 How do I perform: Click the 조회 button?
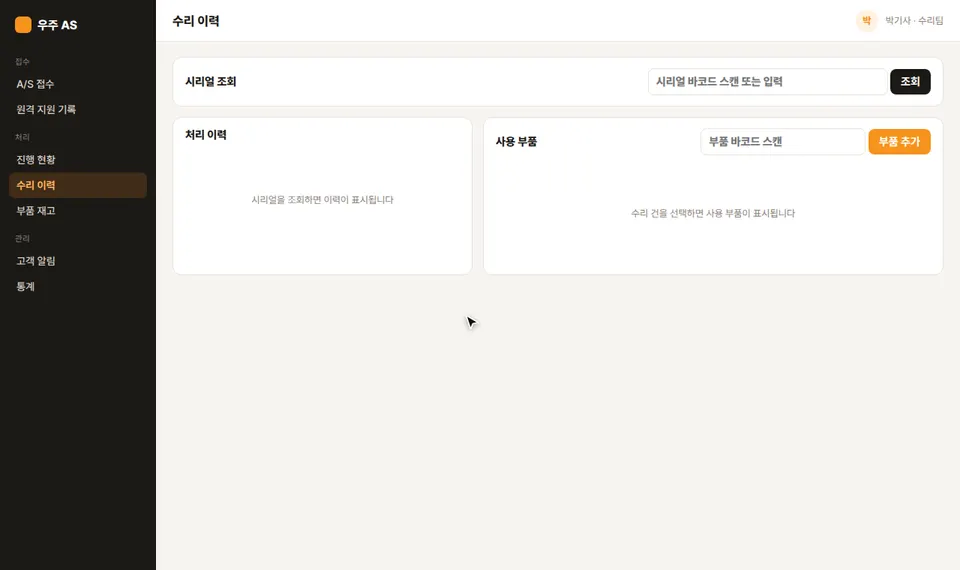point(910,81)
